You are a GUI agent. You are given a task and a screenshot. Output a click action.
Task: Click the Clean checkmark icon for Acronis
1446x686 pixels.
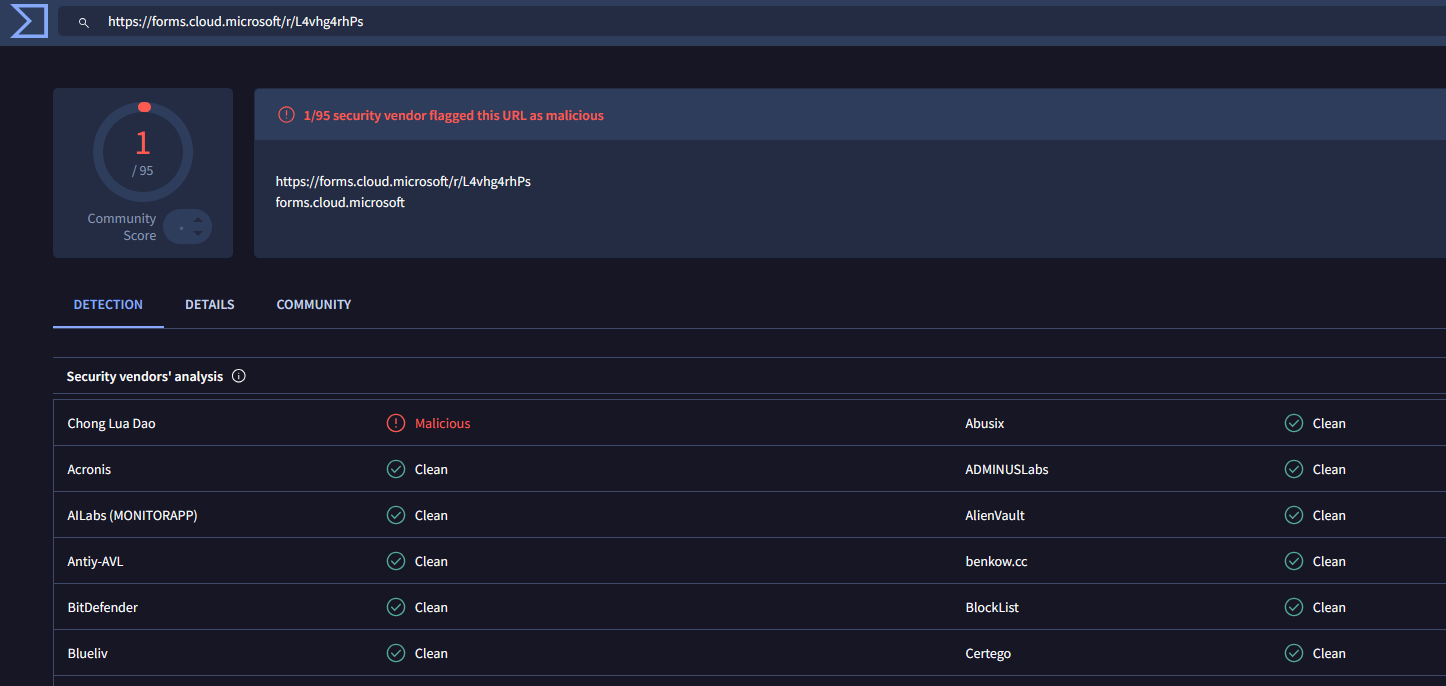click(396, 469)
